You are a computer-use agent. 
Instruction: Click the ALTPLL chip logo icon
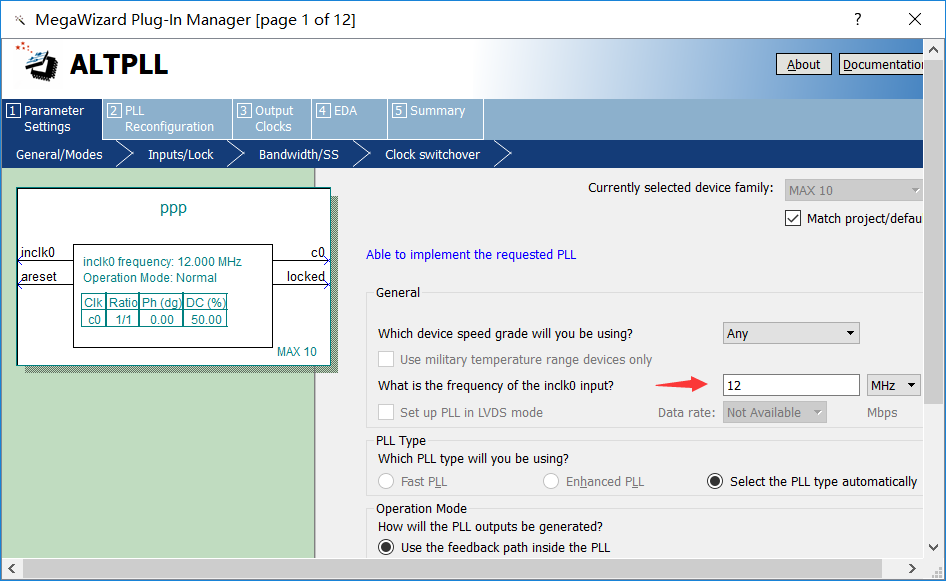[38, 63]
